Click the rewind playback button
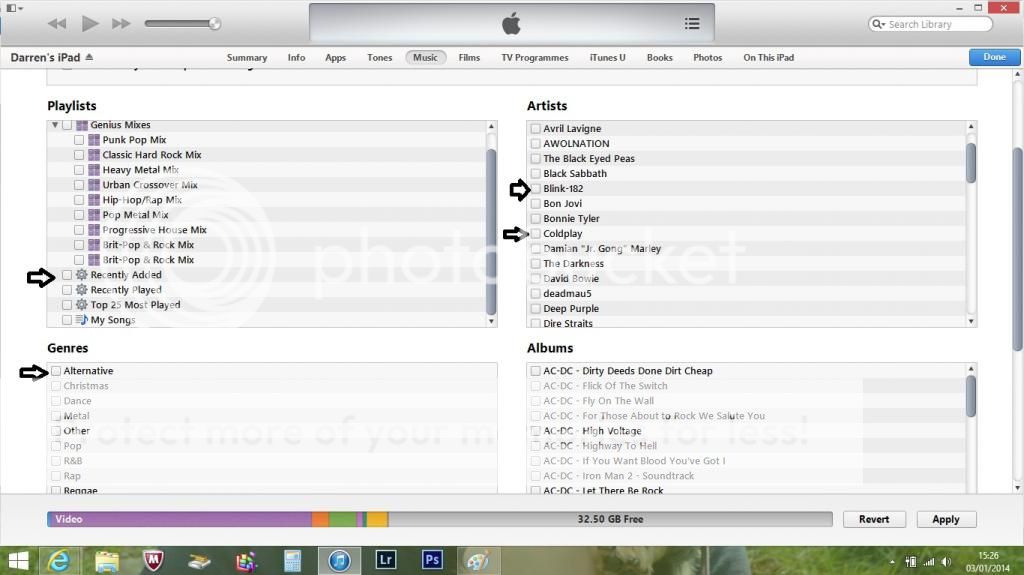1024x575 pixels. click(57, 24)
